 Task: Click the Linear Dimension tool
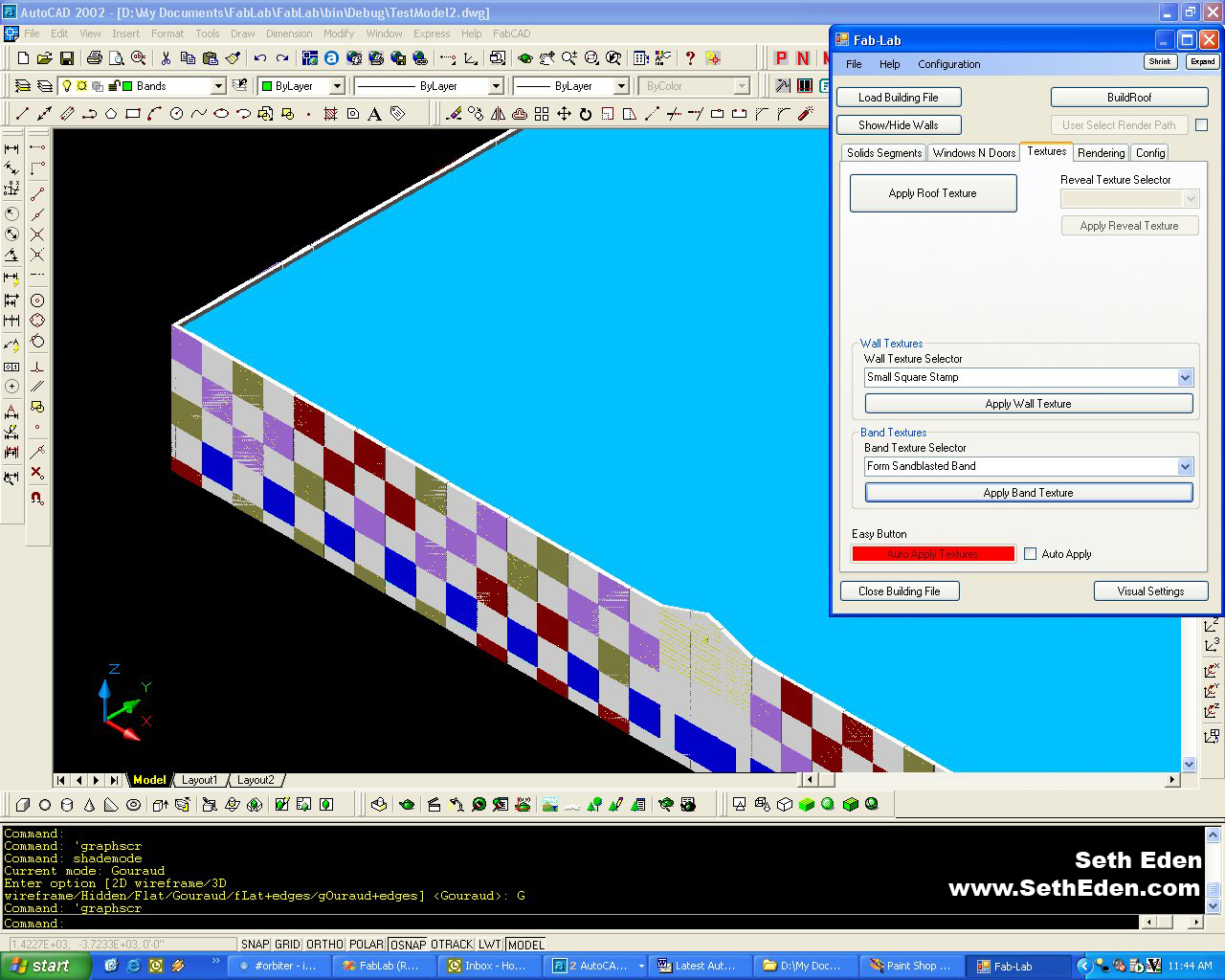pyautogui.click(x=11, y=148)
